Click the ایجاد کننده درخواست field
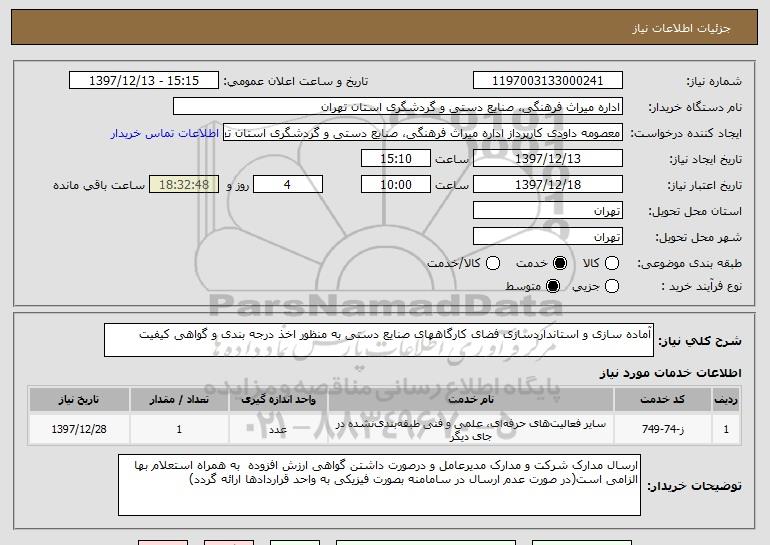This screenshot has width=770, height=545. (423, 133)
